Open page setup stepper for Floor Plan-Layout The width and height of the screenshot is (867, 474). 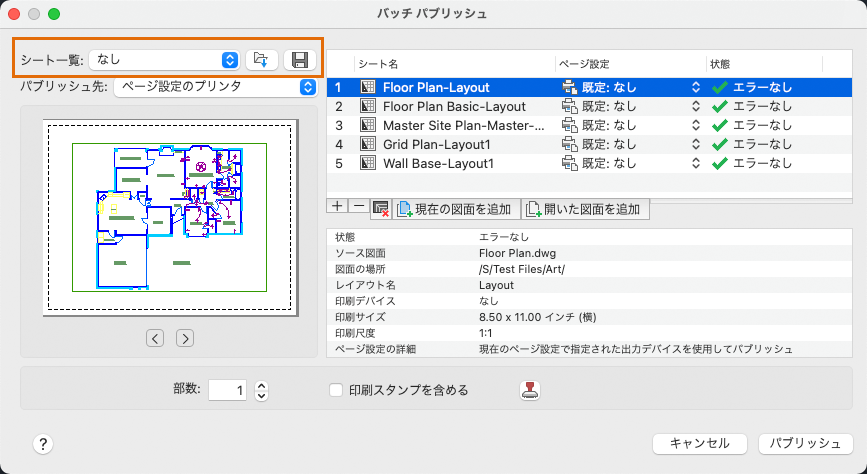coord(696,87)
